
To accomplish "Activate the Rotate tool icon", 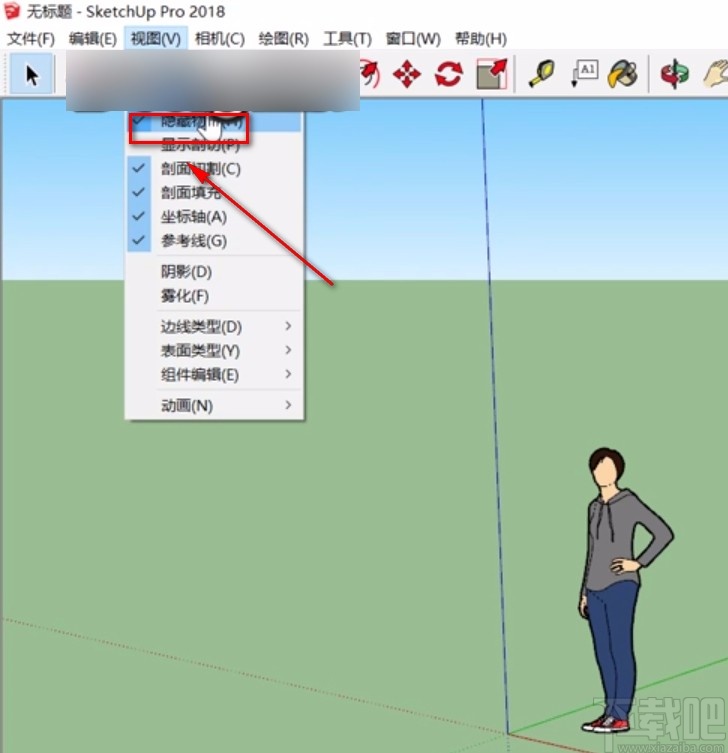I will pos(449,74).
